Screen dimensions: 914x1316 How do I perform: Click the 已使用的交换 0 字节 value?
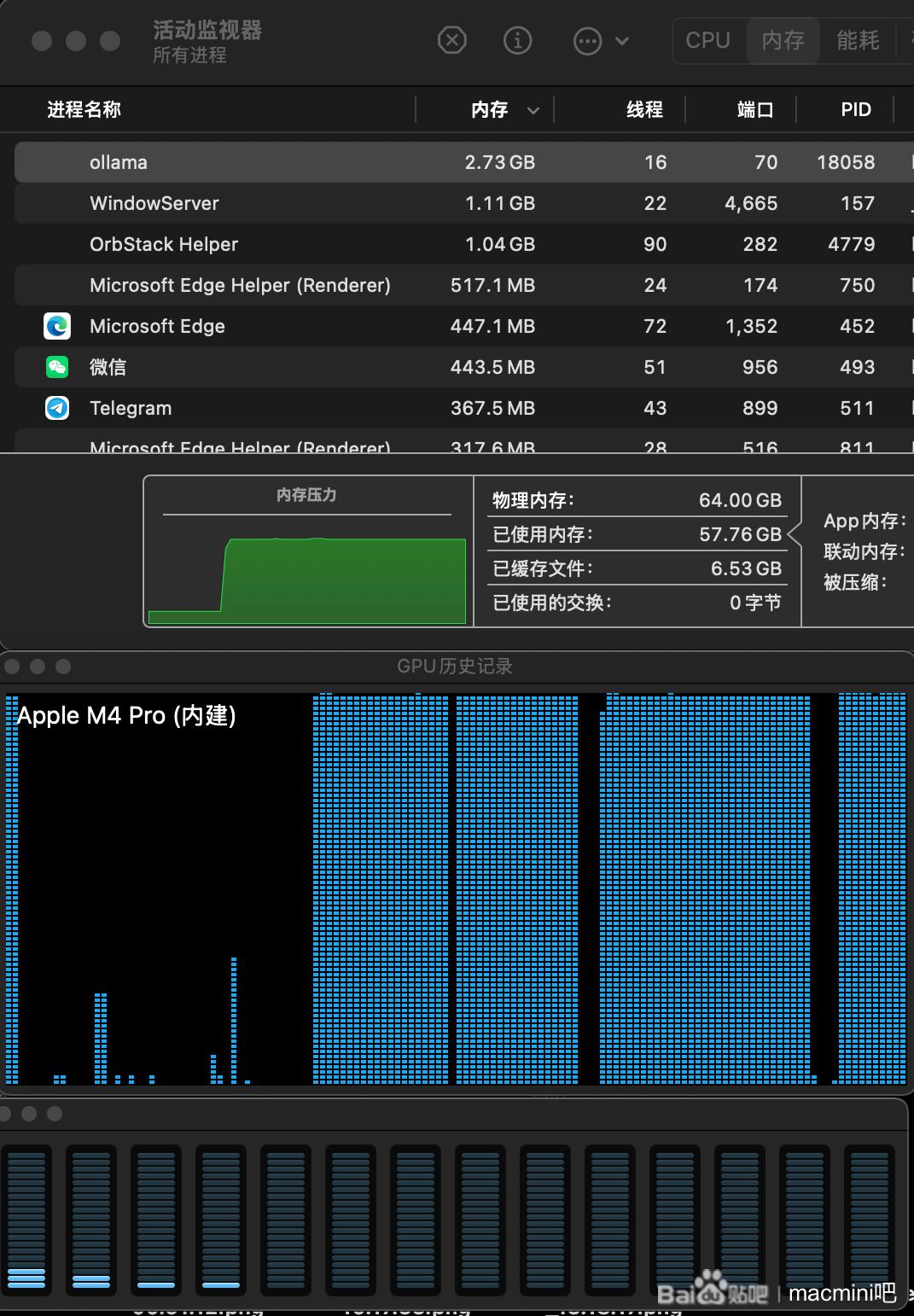point(755,603)
